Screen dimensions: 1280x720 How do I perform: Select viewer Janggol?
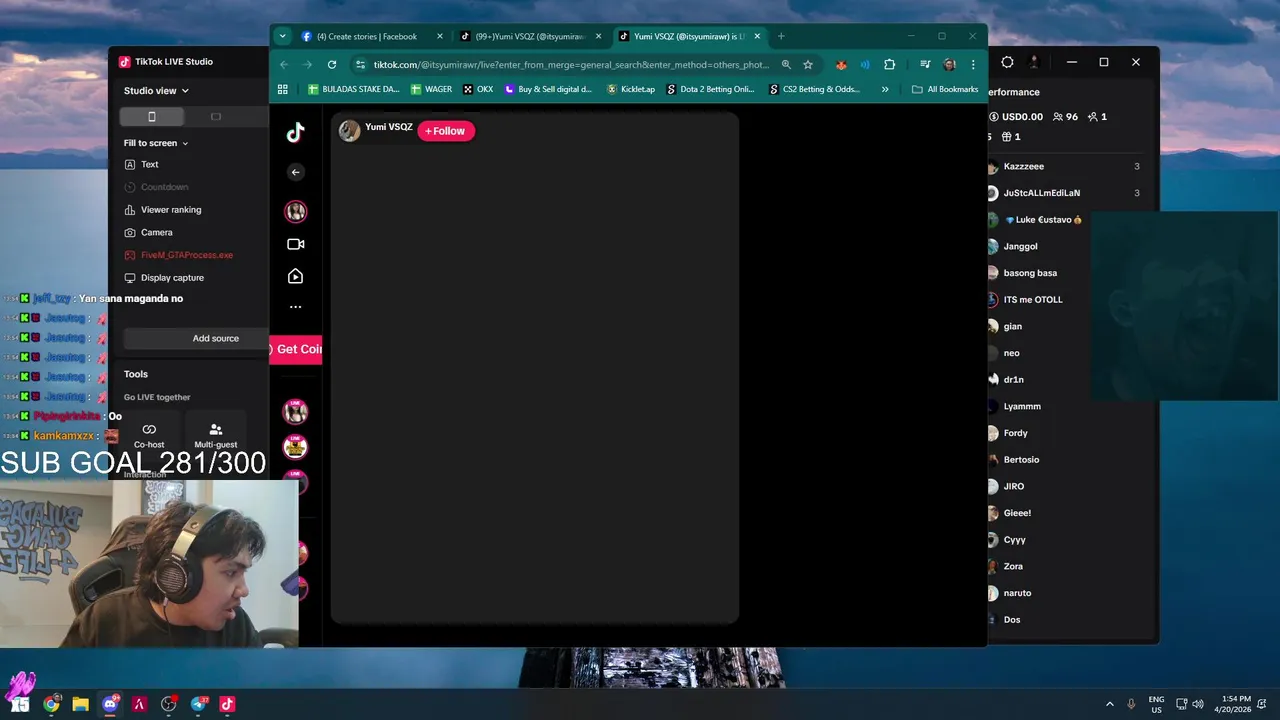click(x=1020, y=246)
